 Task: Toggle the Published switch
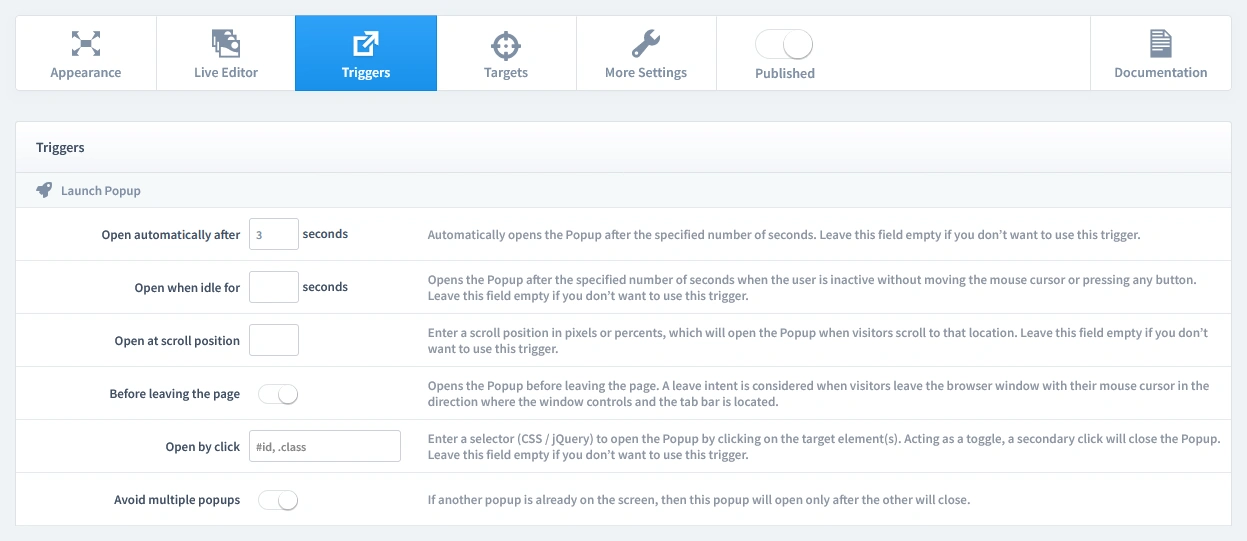coord(784,45)
